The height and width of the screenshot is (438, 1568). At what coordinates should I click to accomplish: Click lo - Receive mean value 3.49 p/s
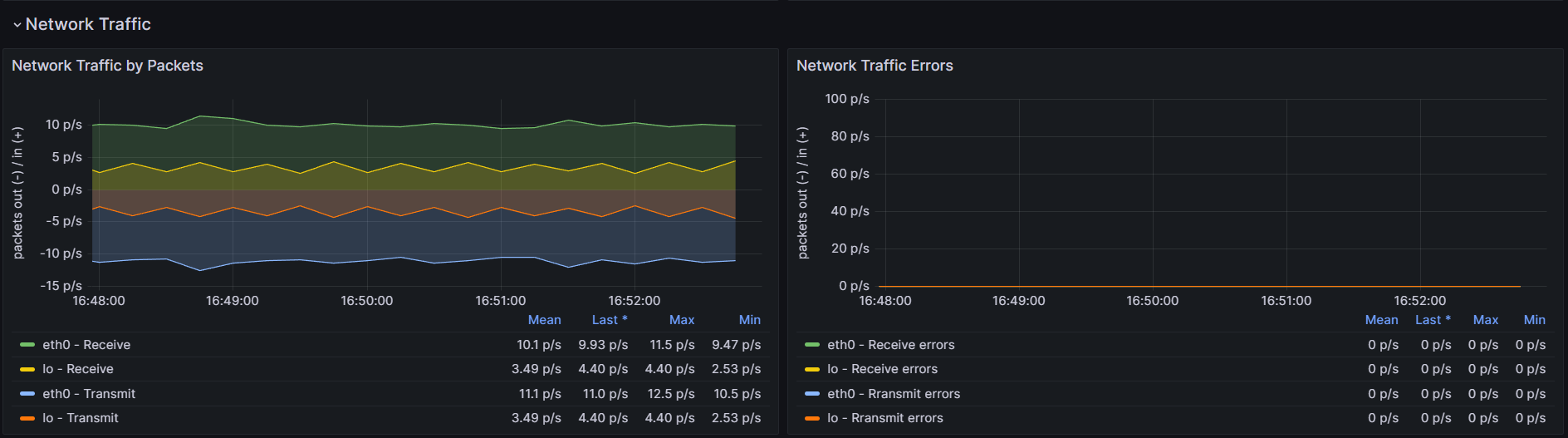pos(537,369)
